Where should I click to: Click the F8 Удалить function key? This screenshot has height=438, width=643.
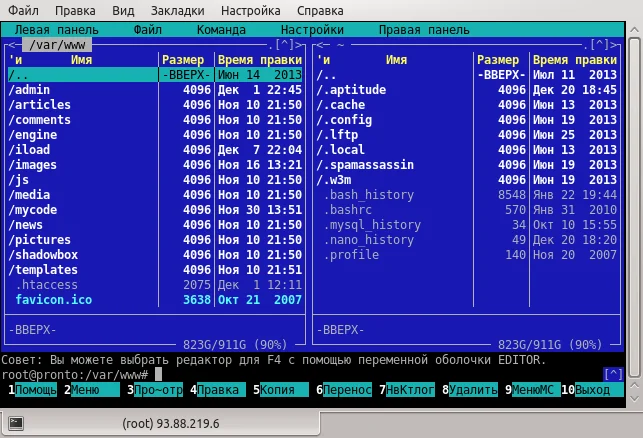pos(472,389)
